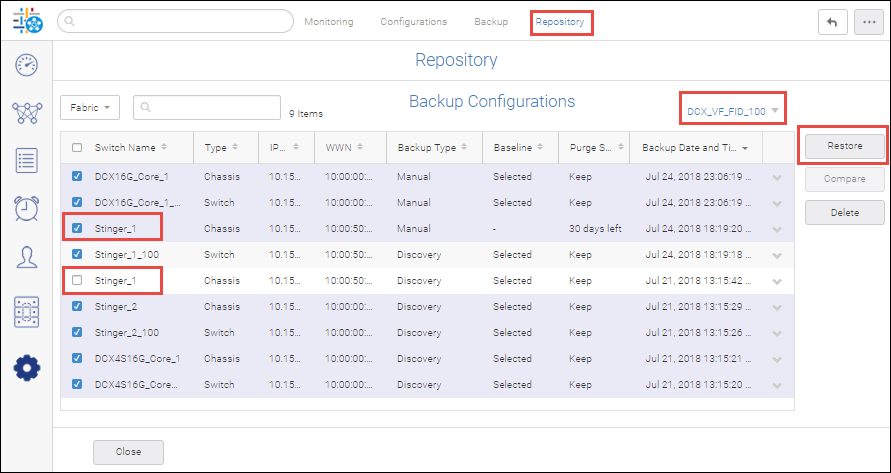Expand row chevron for DCX16G_Core_1_ Switch
Viewport: 891px width, 473px height.
[x=777, y=204]
